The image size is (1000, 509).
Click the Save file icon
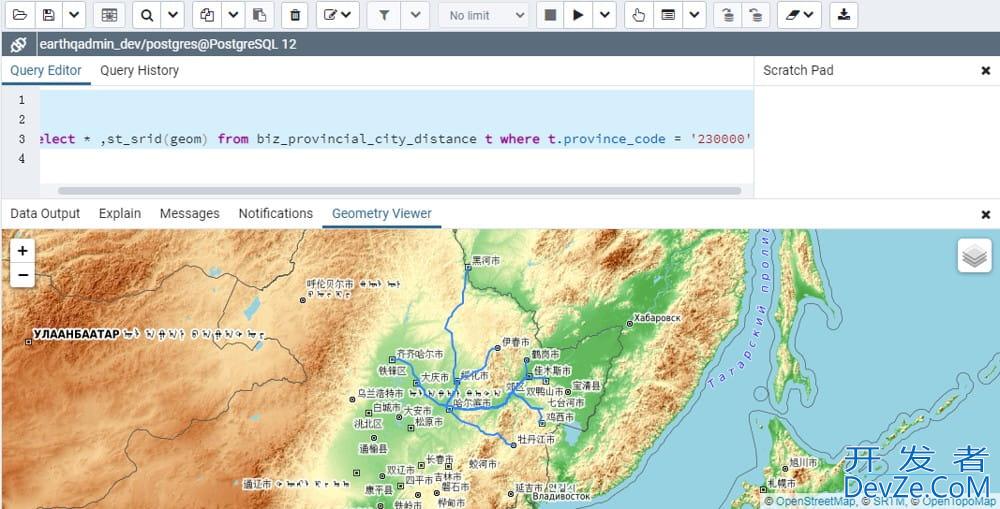(x=49, y=15)
